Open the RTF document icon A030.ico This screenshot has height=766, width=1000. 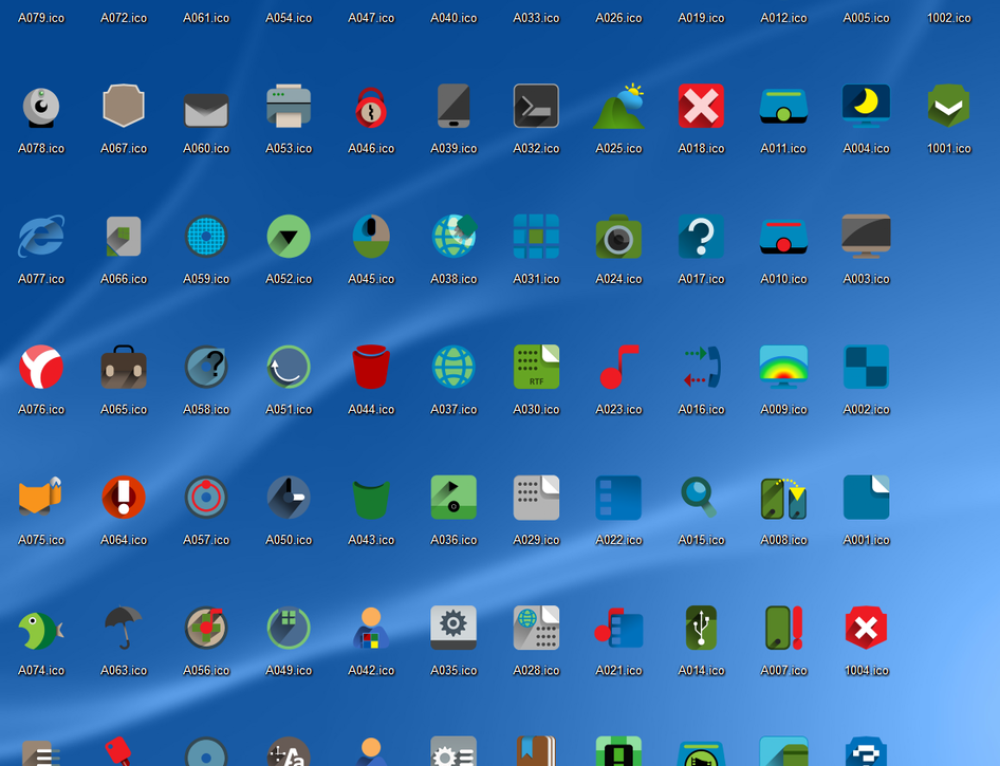536,366
